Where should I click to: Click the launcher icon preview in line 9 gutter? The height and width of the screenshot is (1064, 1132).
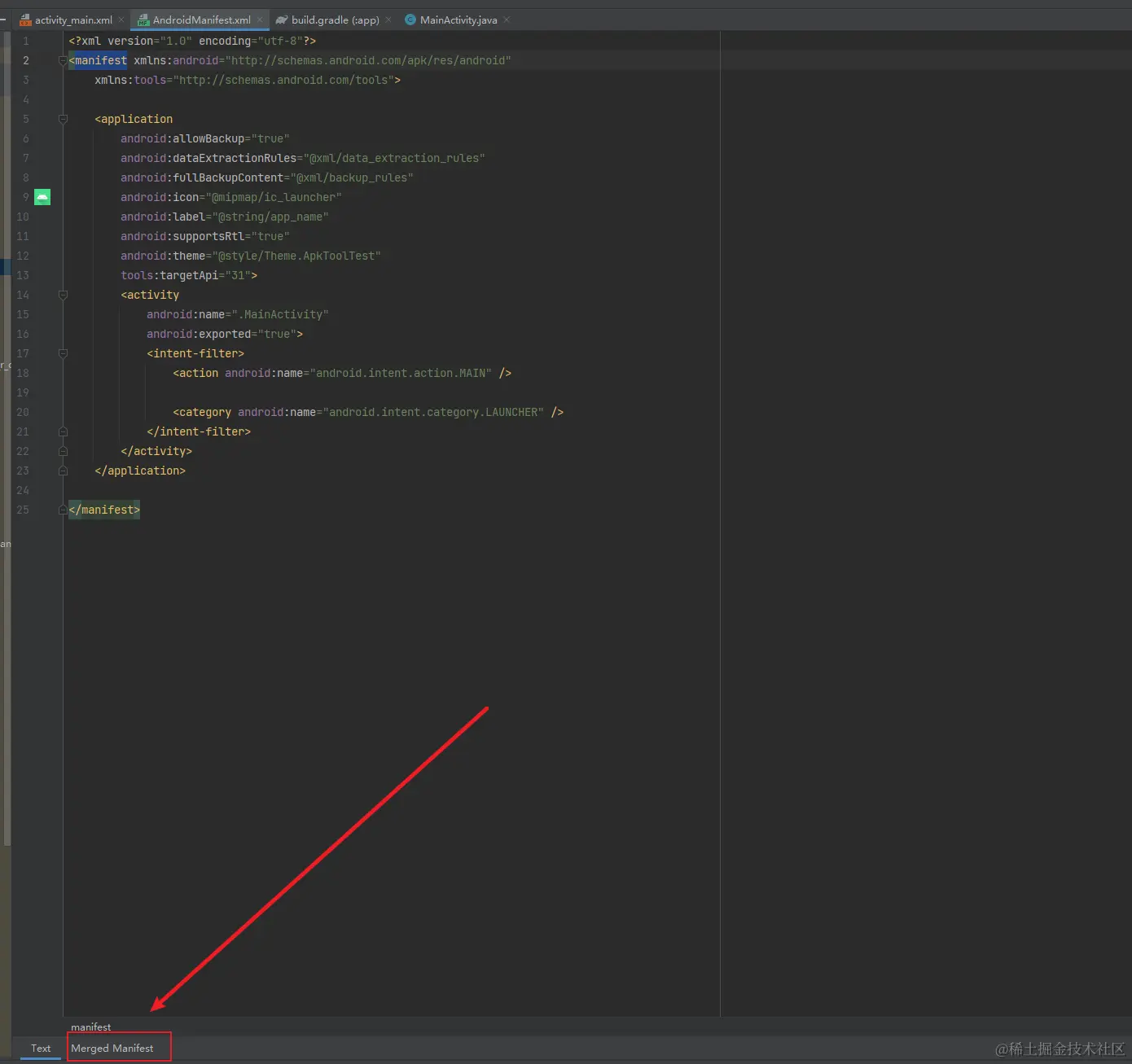(42, 197)
